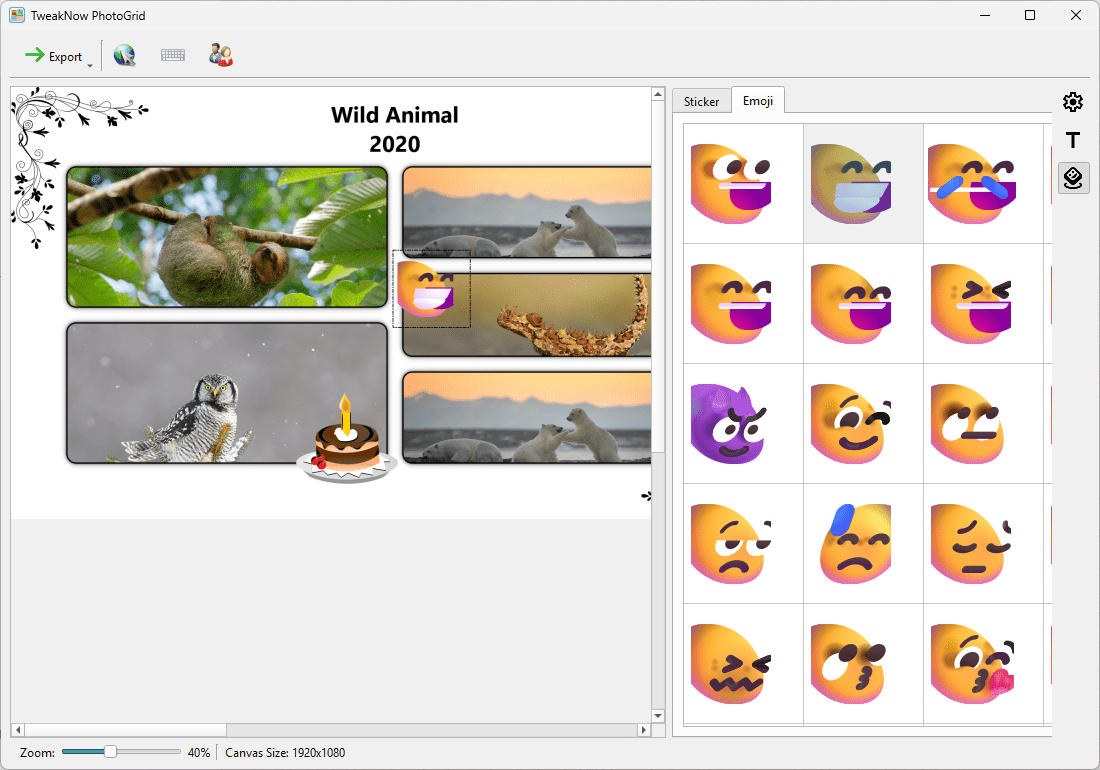Insert the tears of joy emoji

coord(983,184)
